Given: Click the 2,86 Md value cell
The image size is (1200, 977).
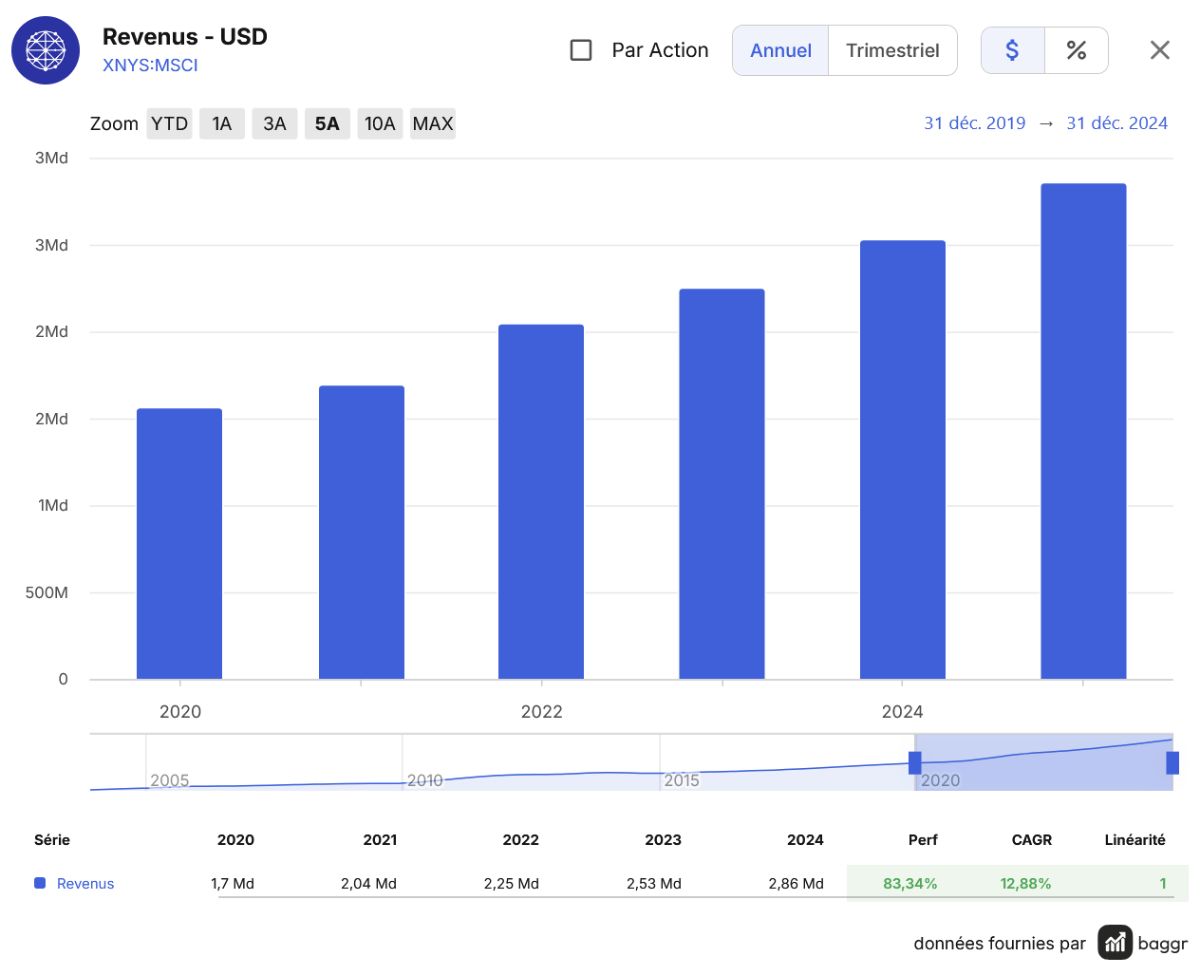Looking at the screenshot, I should point(796,884).
